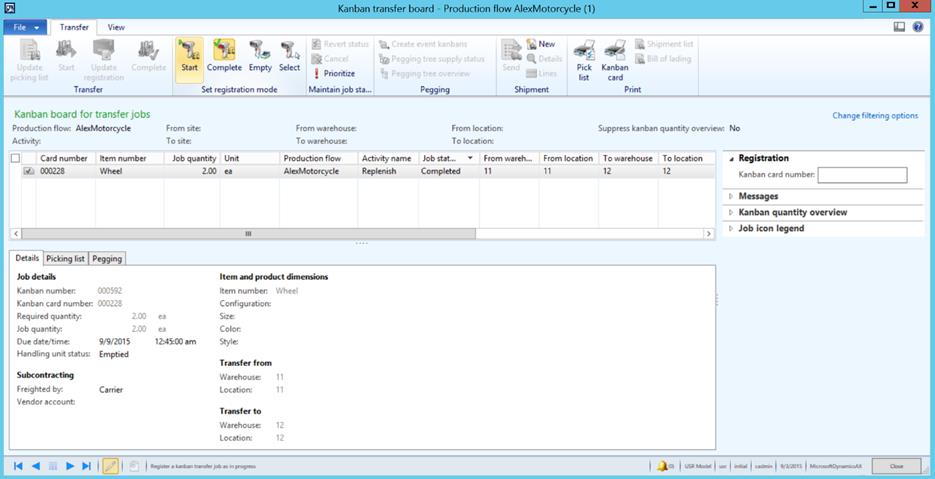Switch to the View ribbon tab

116,27
